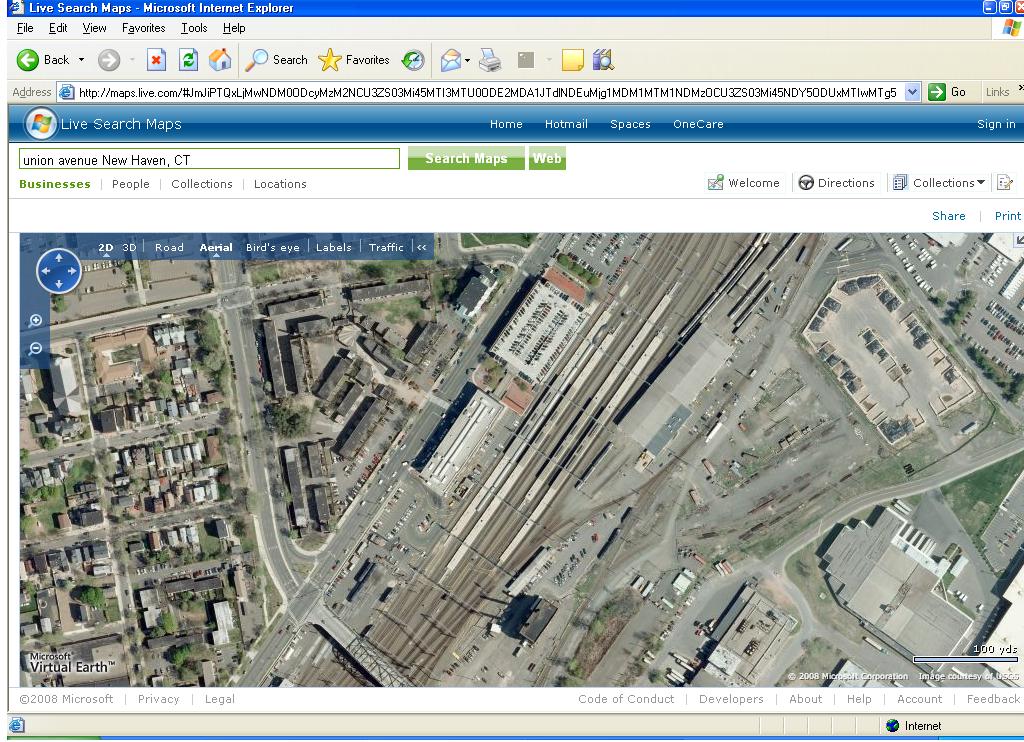The width and height of the screenshot is (1024, 742).
Task: Toggle the Labels overlay on the map
Action: coord(334,247)
